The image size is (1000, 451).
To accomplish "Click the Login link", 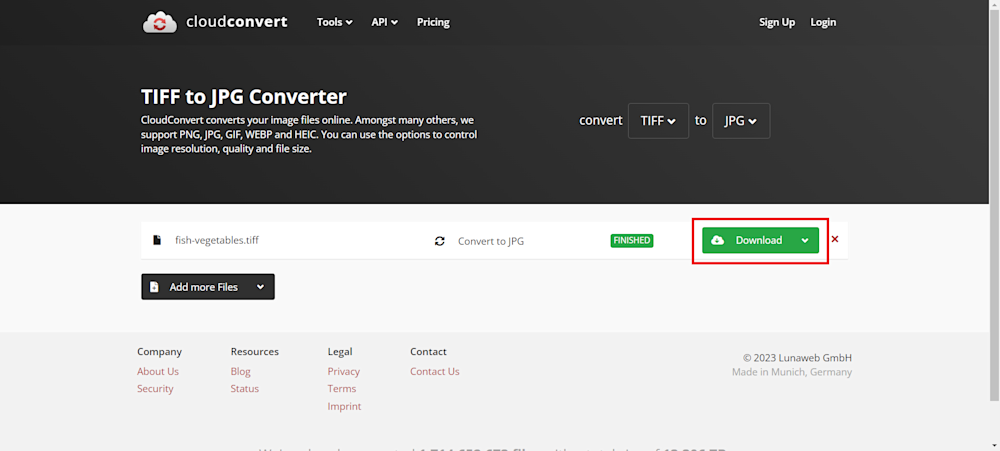I will [823, 22].
